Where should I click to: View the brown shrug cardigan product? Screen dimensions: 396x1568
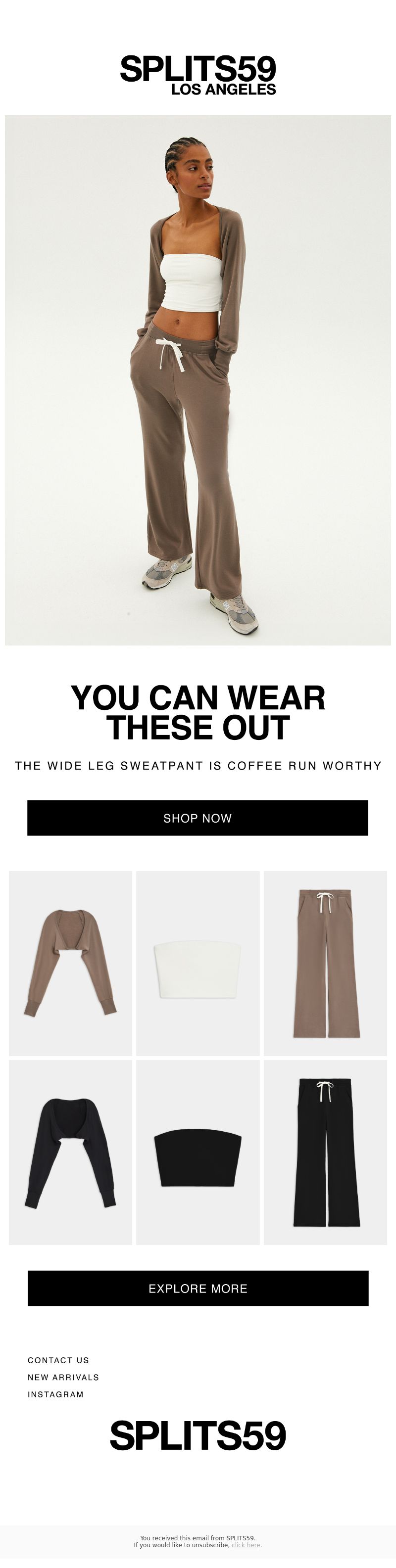(70, 963)
